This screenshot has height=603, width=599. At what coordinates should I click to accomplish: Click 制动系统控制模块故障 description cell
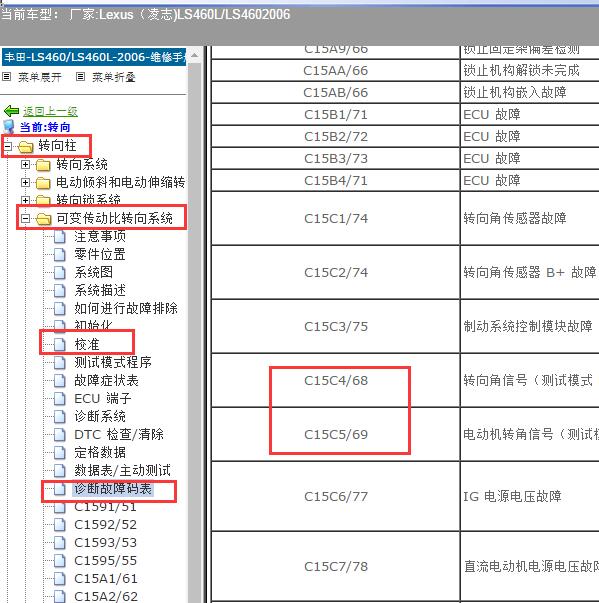[530, 326]
